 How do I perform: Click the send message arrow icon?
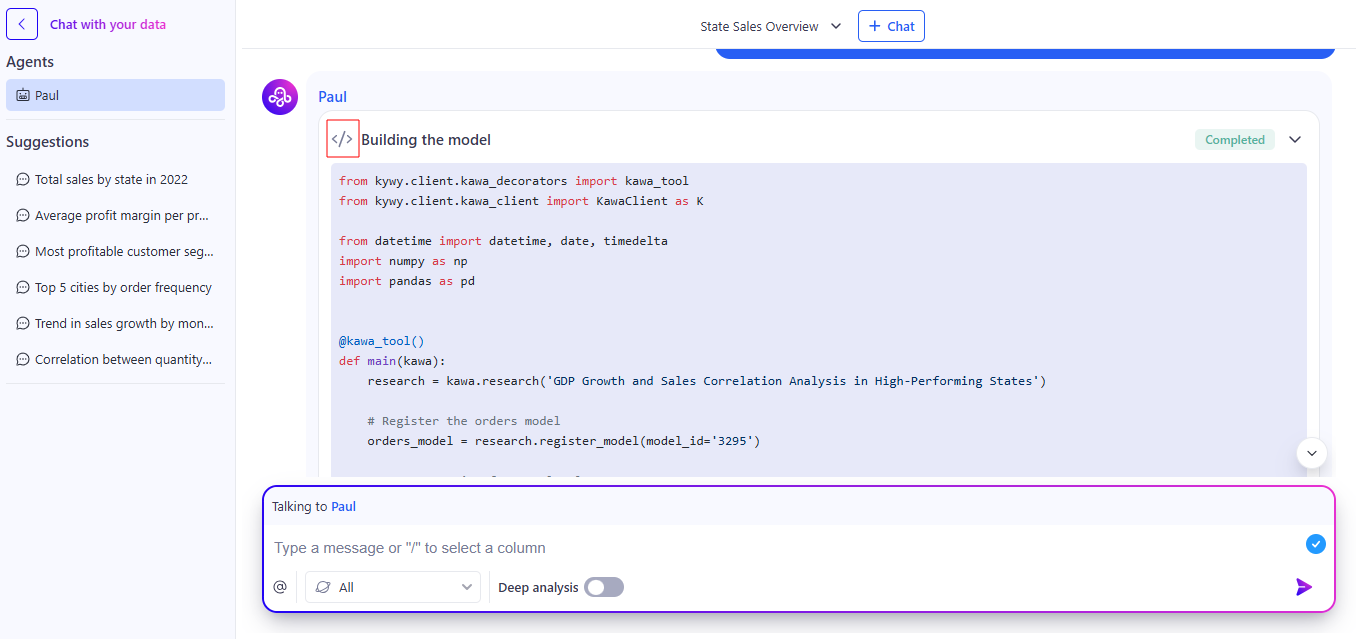point(1303,587)
